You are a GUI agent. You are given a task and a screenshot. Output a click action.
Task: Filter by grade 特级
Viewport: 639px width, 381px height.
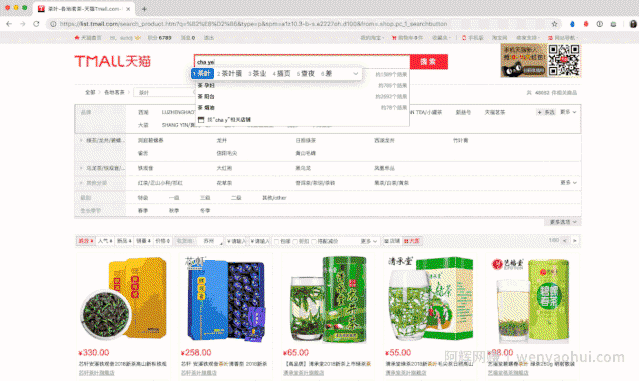[143, 198]
